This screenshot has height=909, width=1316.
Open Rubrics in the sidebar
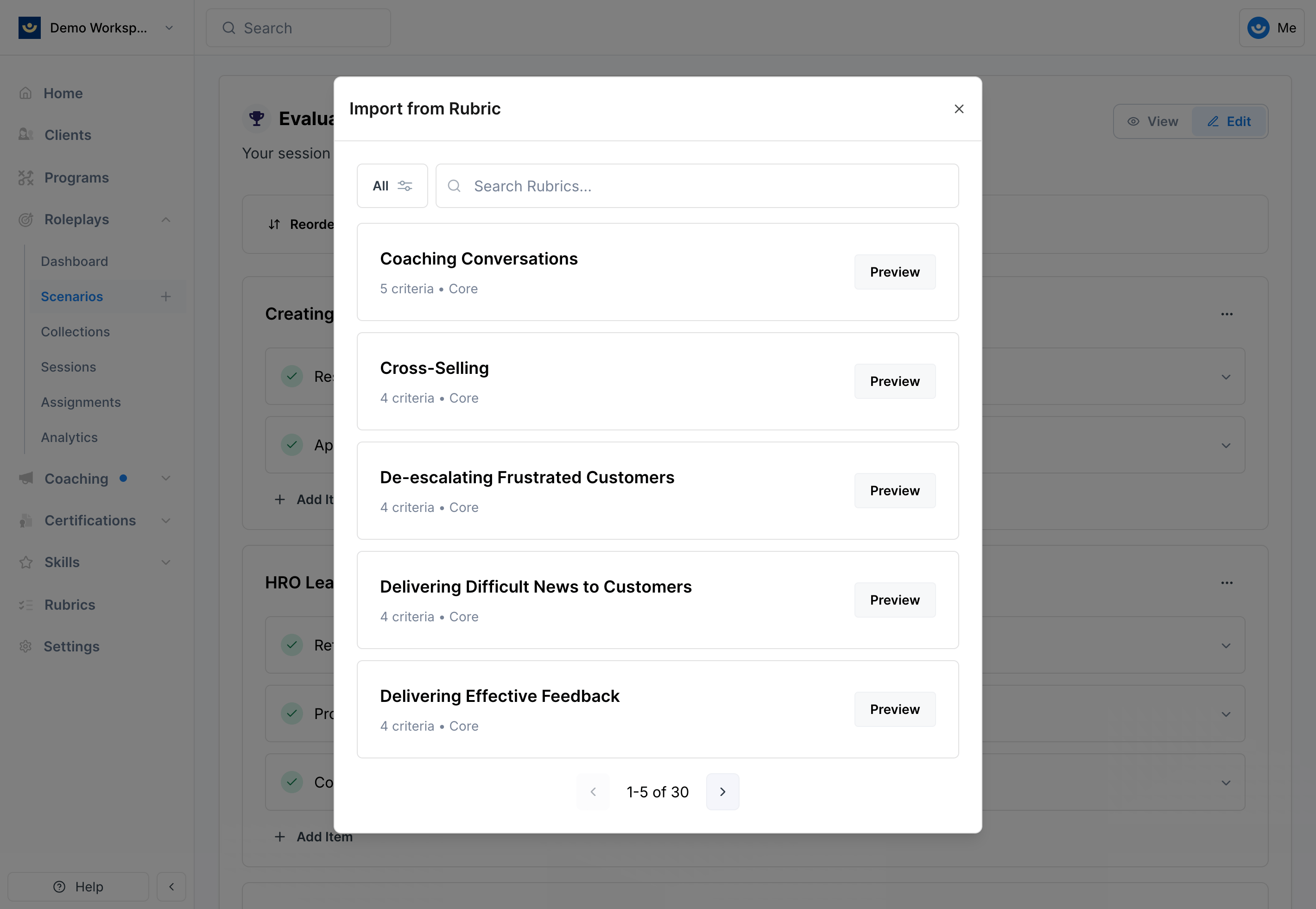70,605
